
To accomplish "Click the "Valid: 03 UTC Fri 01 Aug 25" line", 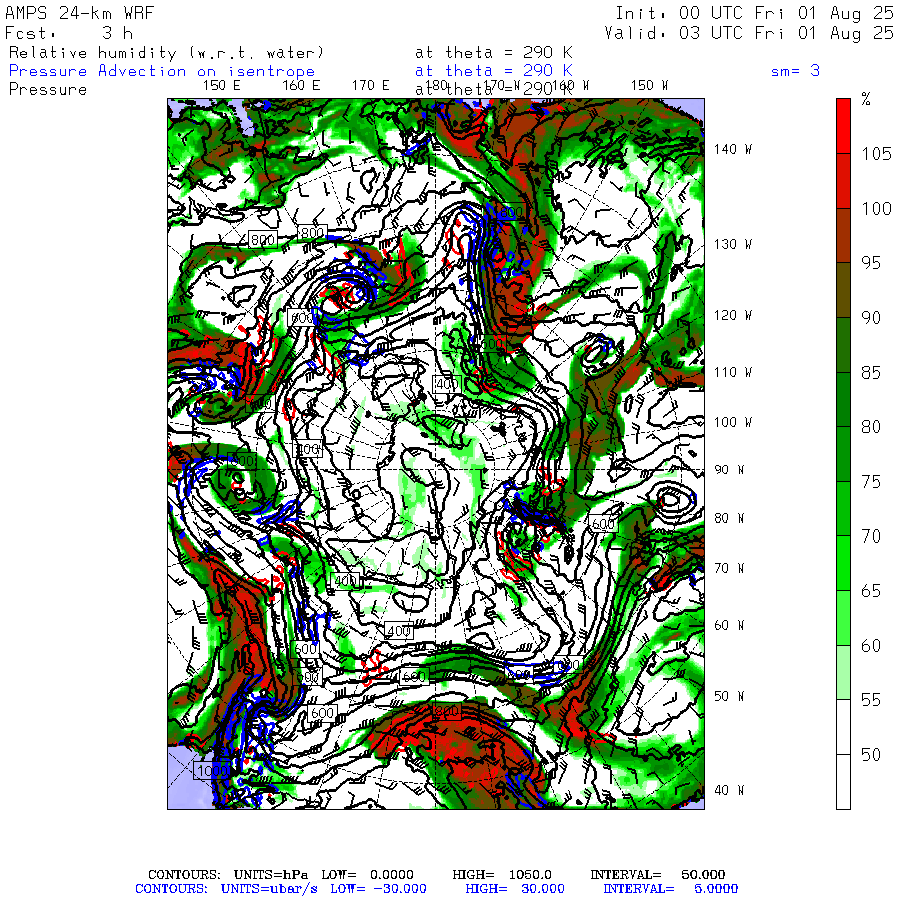I will pos(748,33).
